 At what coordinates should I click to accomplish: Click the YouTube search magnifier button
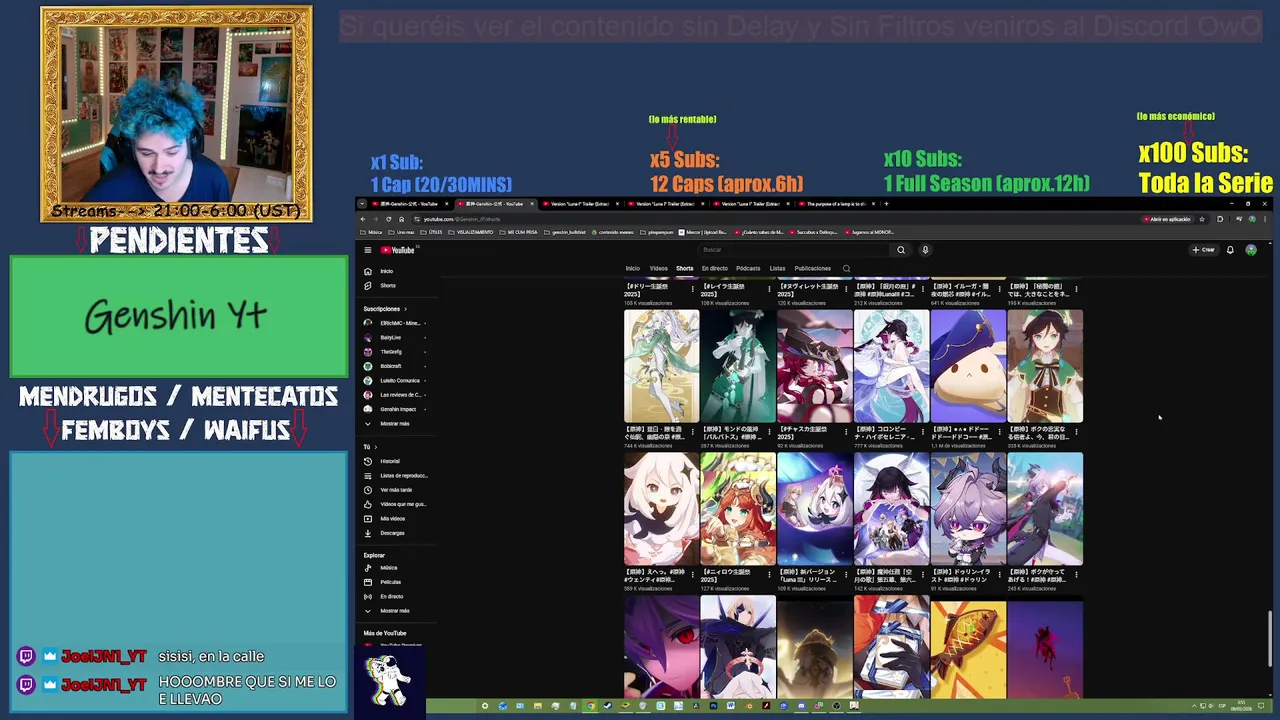[x=901, y=250]
